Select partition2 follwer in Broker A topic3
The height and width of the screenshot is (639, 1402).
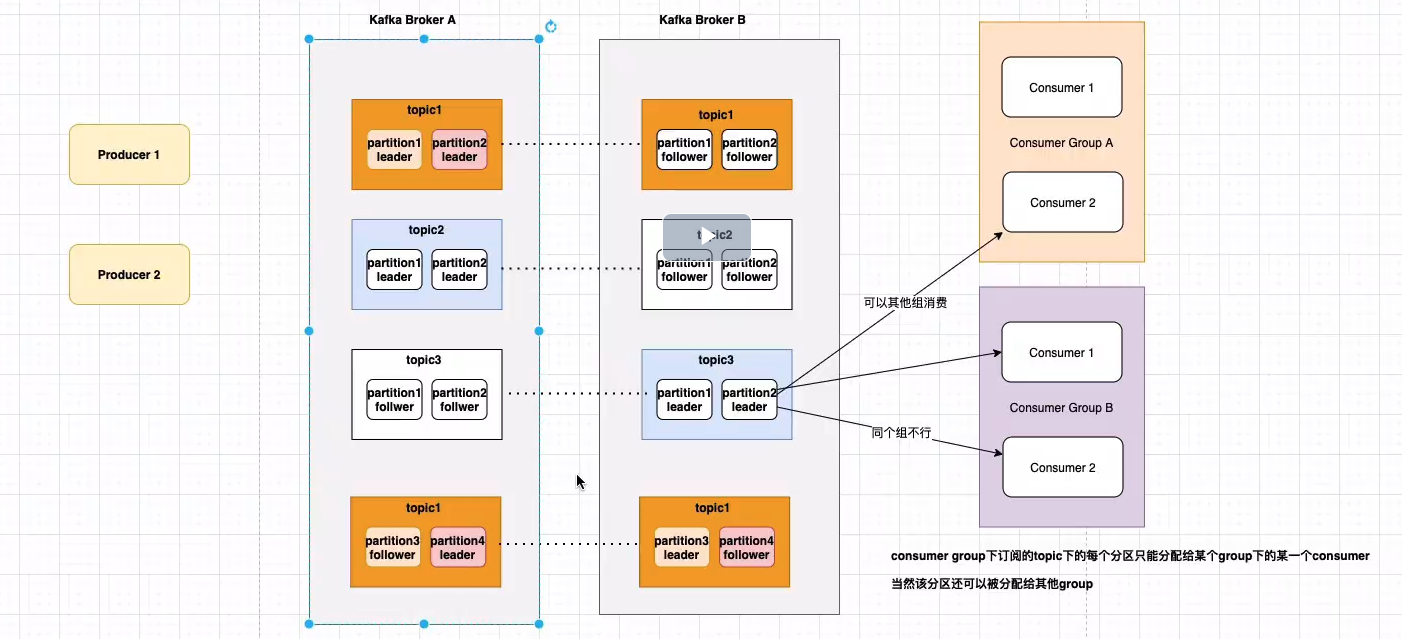click(459, 400)
